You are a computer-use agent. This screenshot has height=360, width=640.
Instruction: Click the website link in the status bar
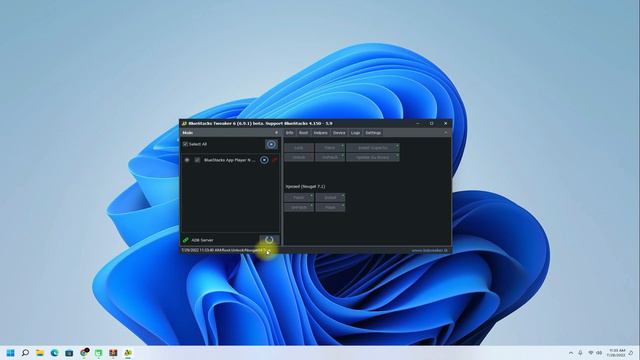coord(429,250)
